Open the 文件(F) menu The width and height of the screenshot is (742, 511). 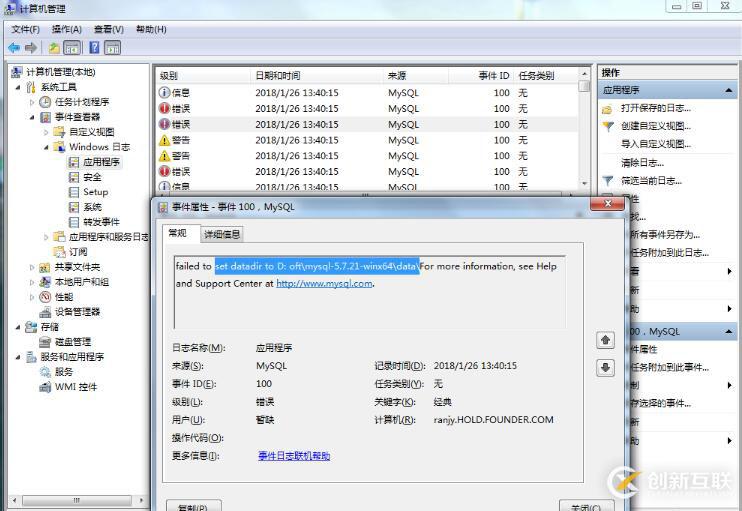pyautogui.click(x=26, y=29)
